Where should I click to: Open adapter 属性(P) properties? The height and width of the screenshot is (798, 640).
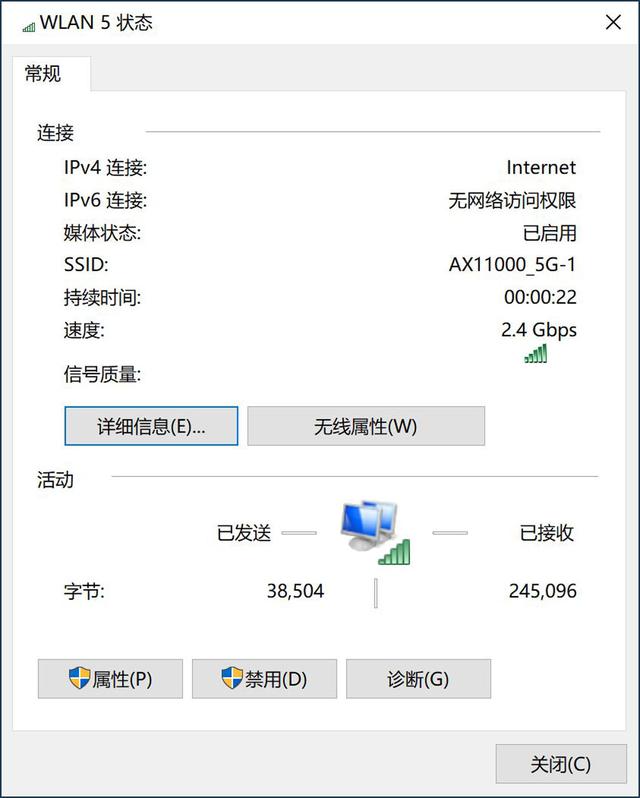point(110,679)
